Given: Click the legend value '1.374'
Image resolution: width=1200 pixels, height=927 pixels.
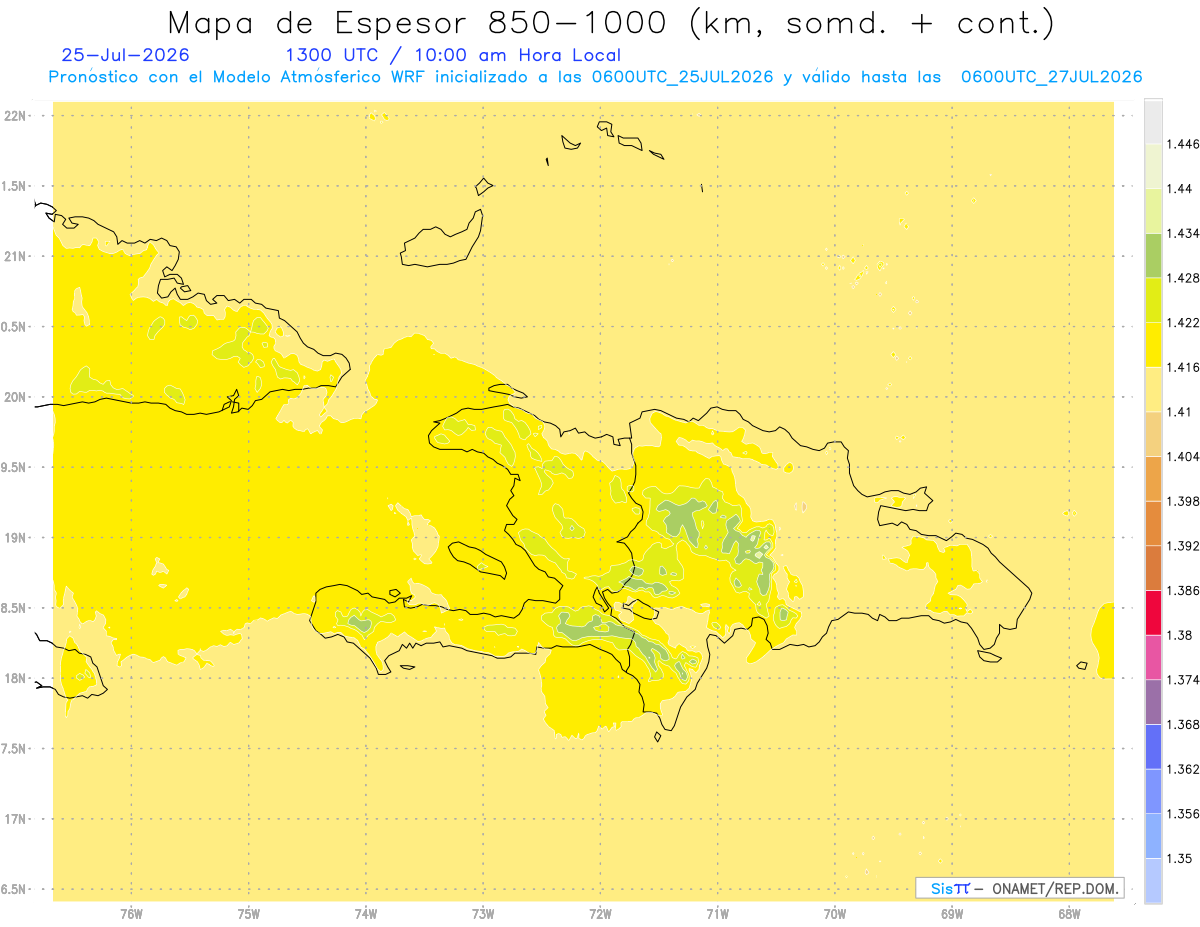Looking at the screenshot, I should [1183, 679].
